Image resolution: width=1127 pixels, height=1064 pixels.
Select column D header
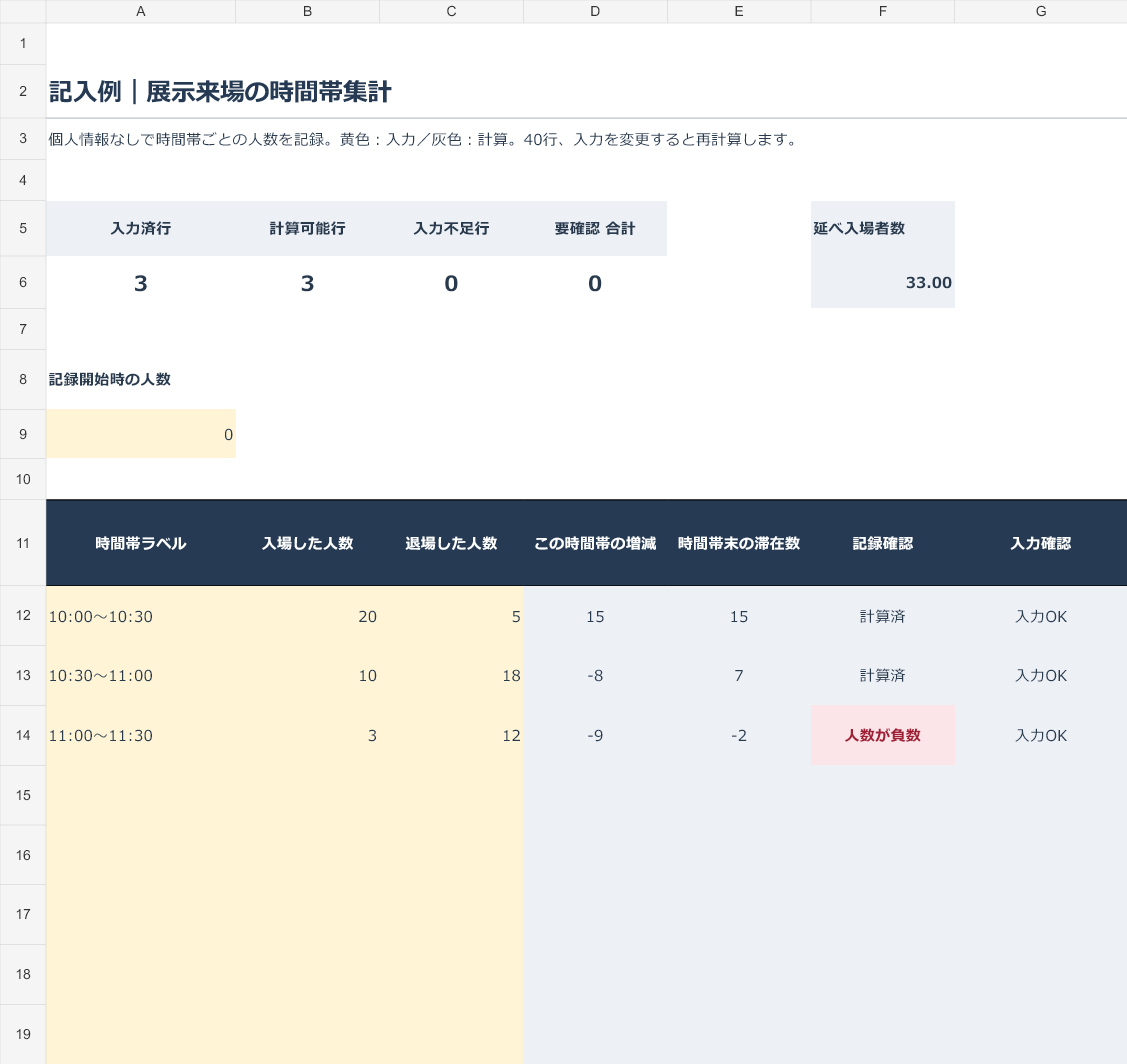click(x=595, y=12)
